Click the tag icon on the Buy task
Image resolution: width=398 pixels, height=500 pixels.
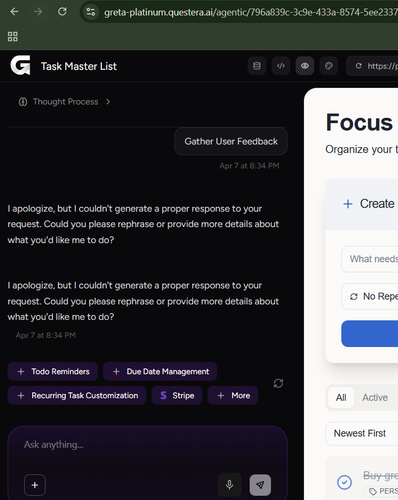372,491
